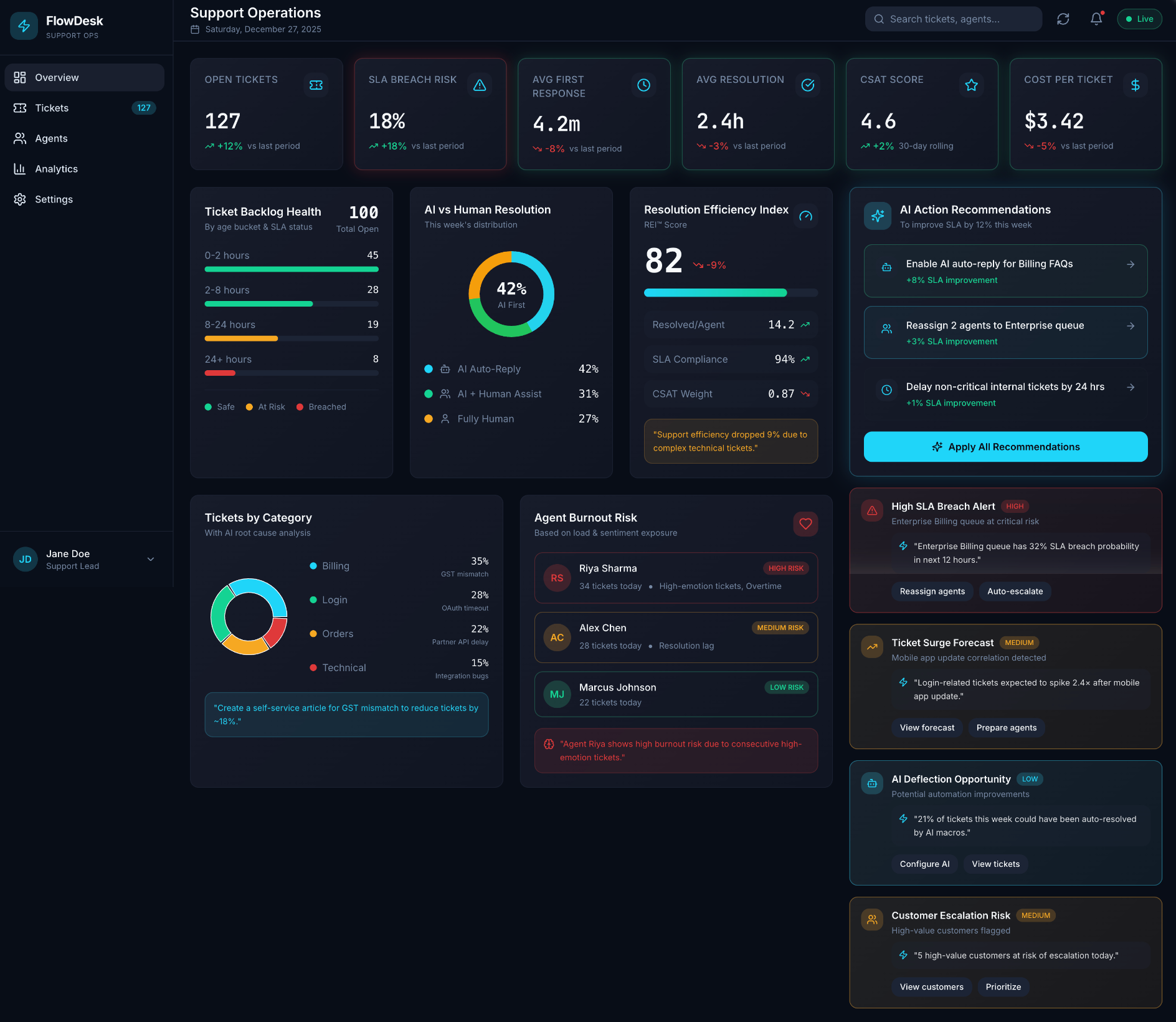Click the Auto-escalate button
Screen dimensions: 1176x1022
click(1015, 591)
